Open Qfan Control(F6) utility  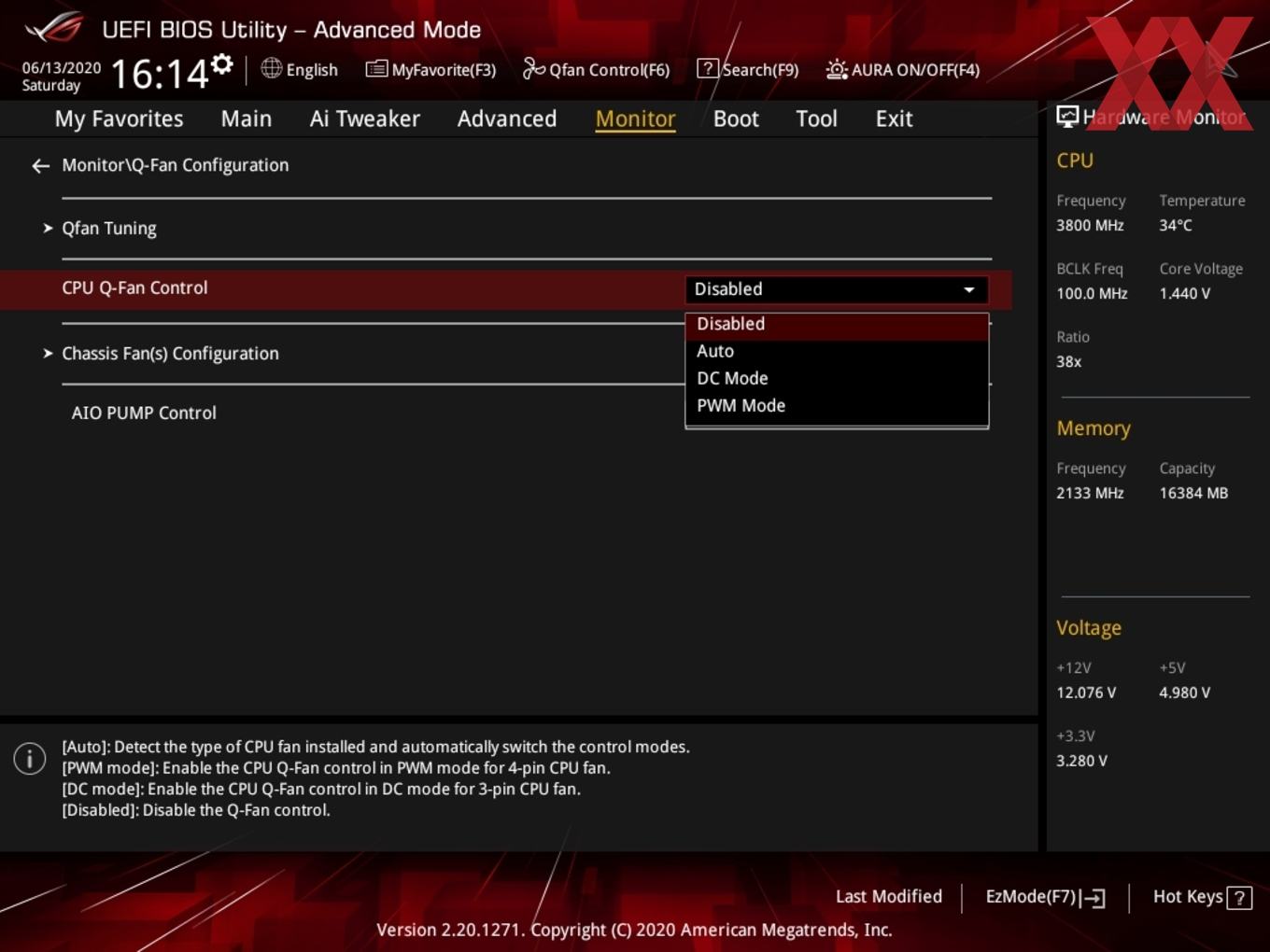[596, 69]
